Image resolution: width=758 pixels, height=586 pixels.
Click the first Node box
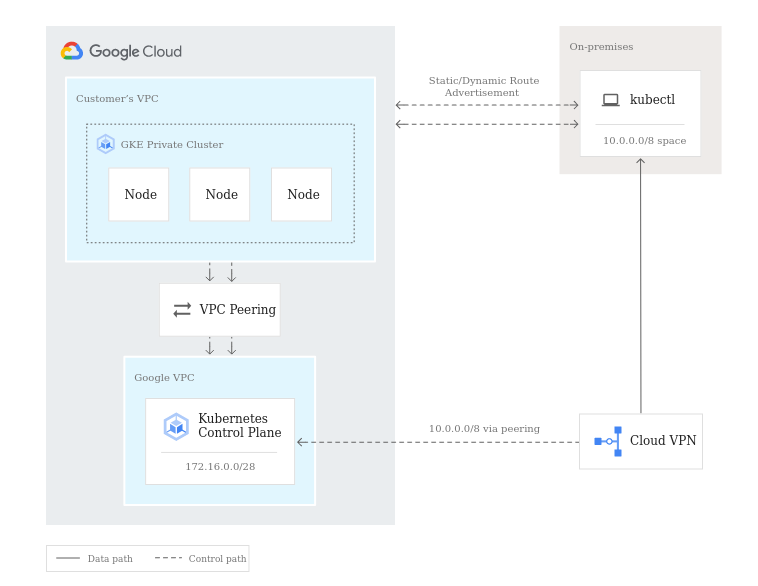(x=139, y=195)
